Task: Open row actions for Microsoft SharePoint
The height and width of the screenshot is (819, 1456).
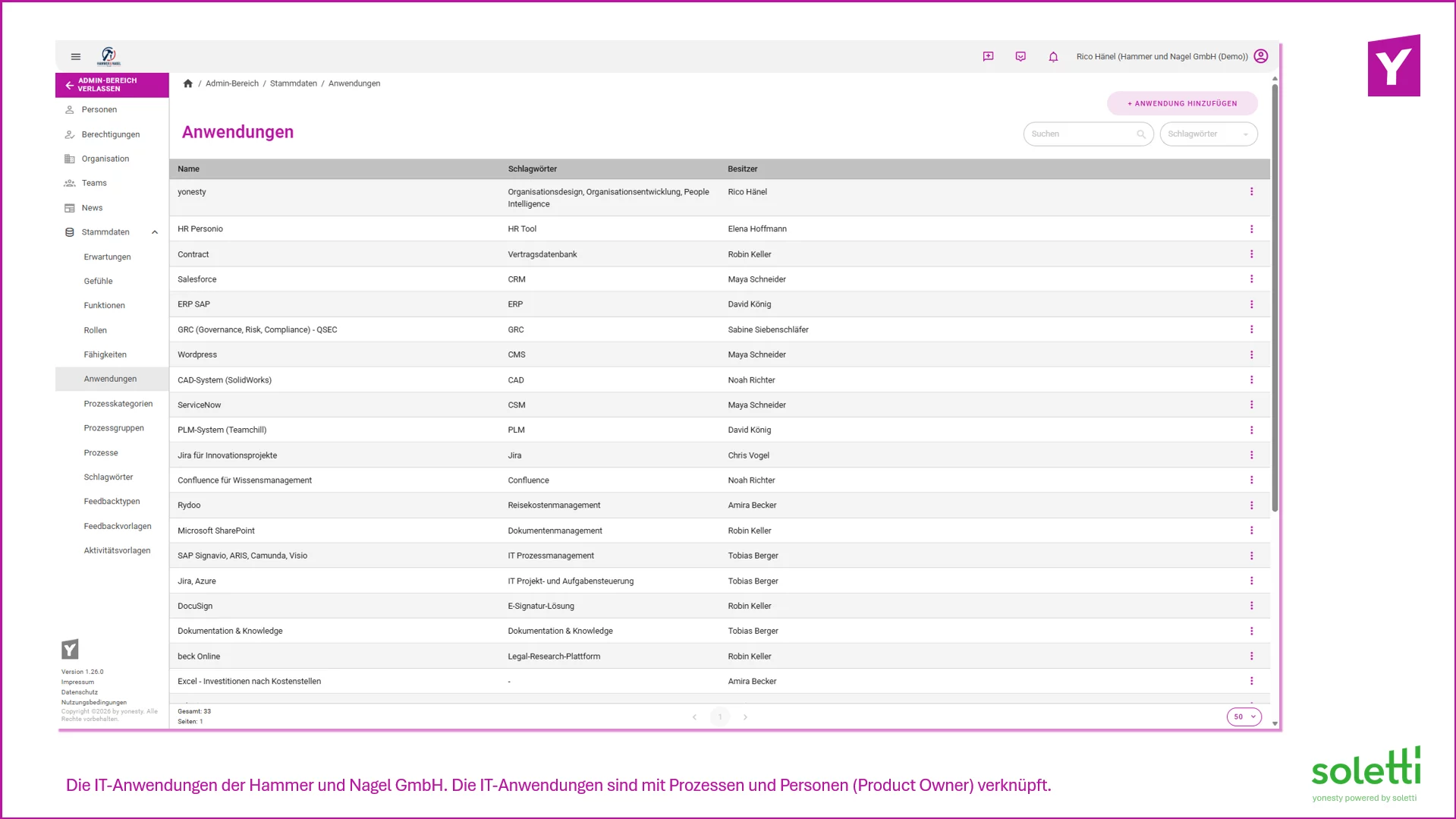Action: [1252, 531]
